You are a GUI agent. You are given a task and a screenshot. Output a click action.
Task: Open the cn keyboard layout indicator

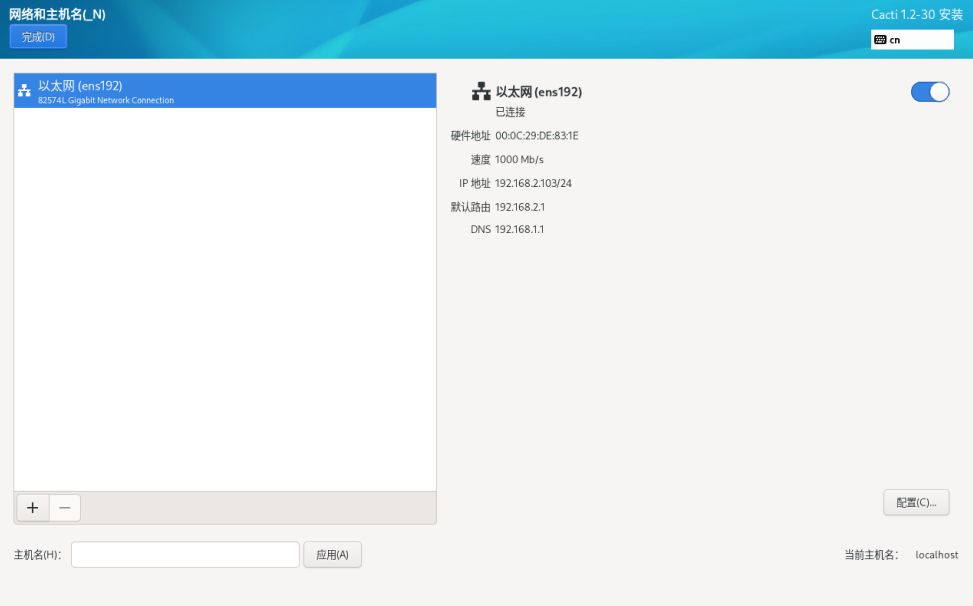click(x=912, y=40)
